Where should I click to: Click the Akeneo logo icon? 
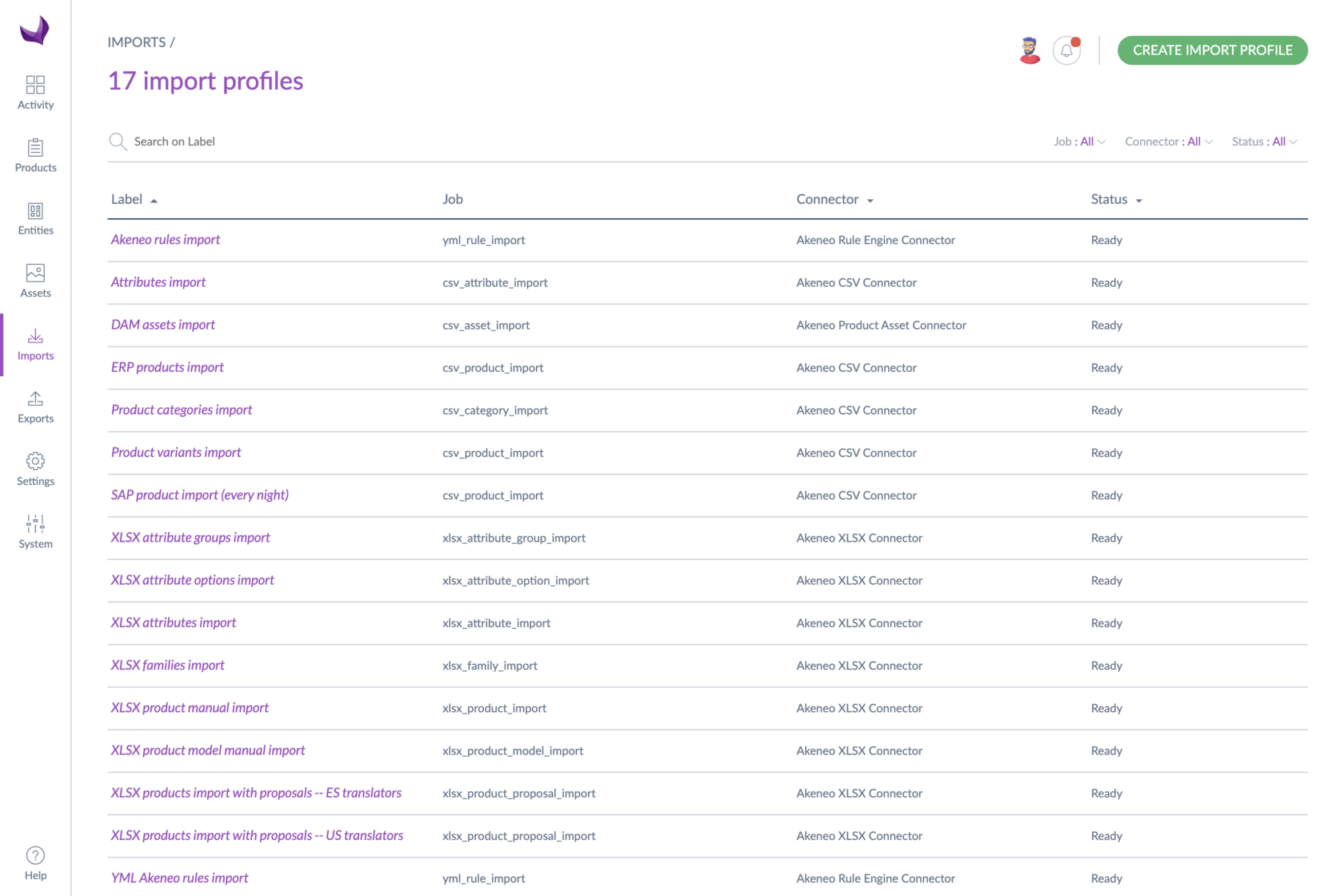point(34,31)
